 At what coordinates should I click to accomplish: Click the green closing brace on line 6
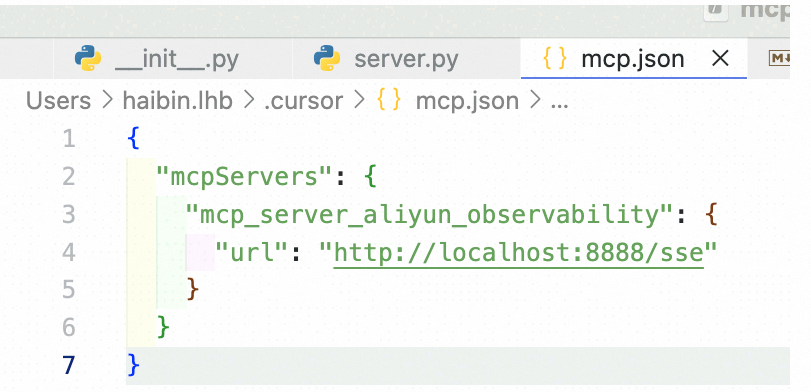coord(163,328)
